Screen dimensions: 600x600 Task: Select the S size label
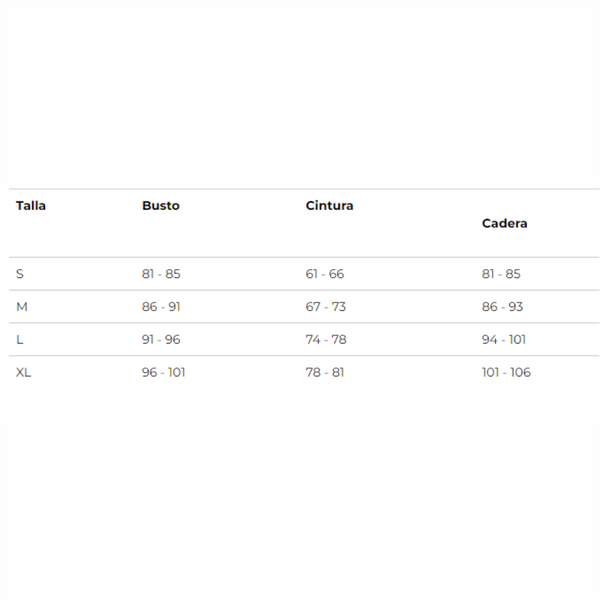(x=20, y=274)
